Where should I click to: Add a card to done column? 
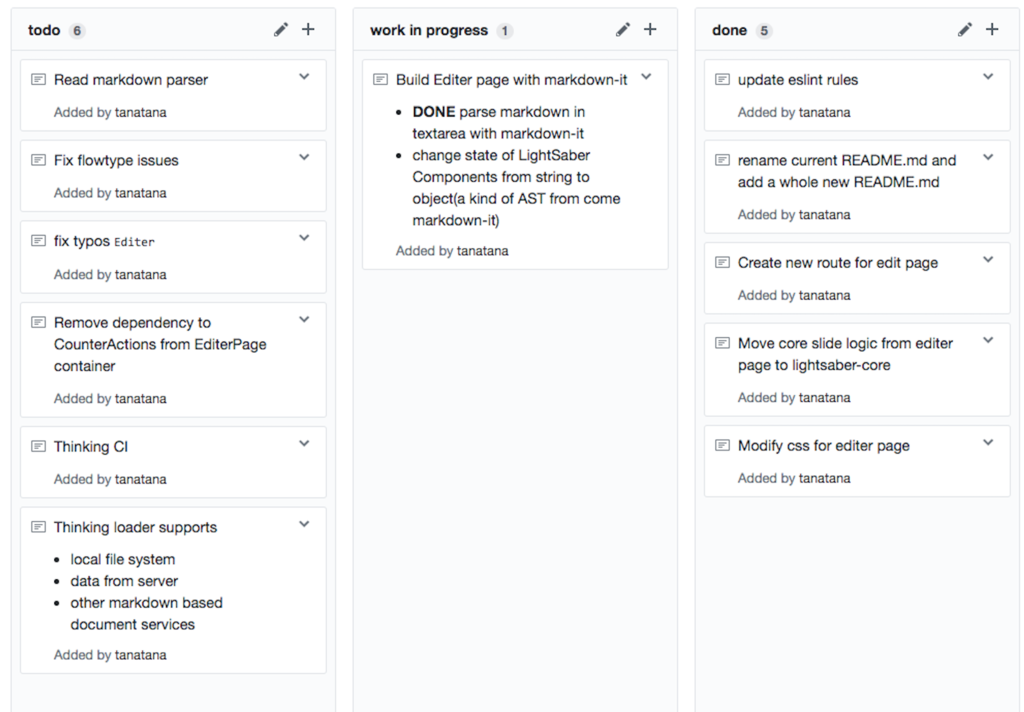point(992,29)
